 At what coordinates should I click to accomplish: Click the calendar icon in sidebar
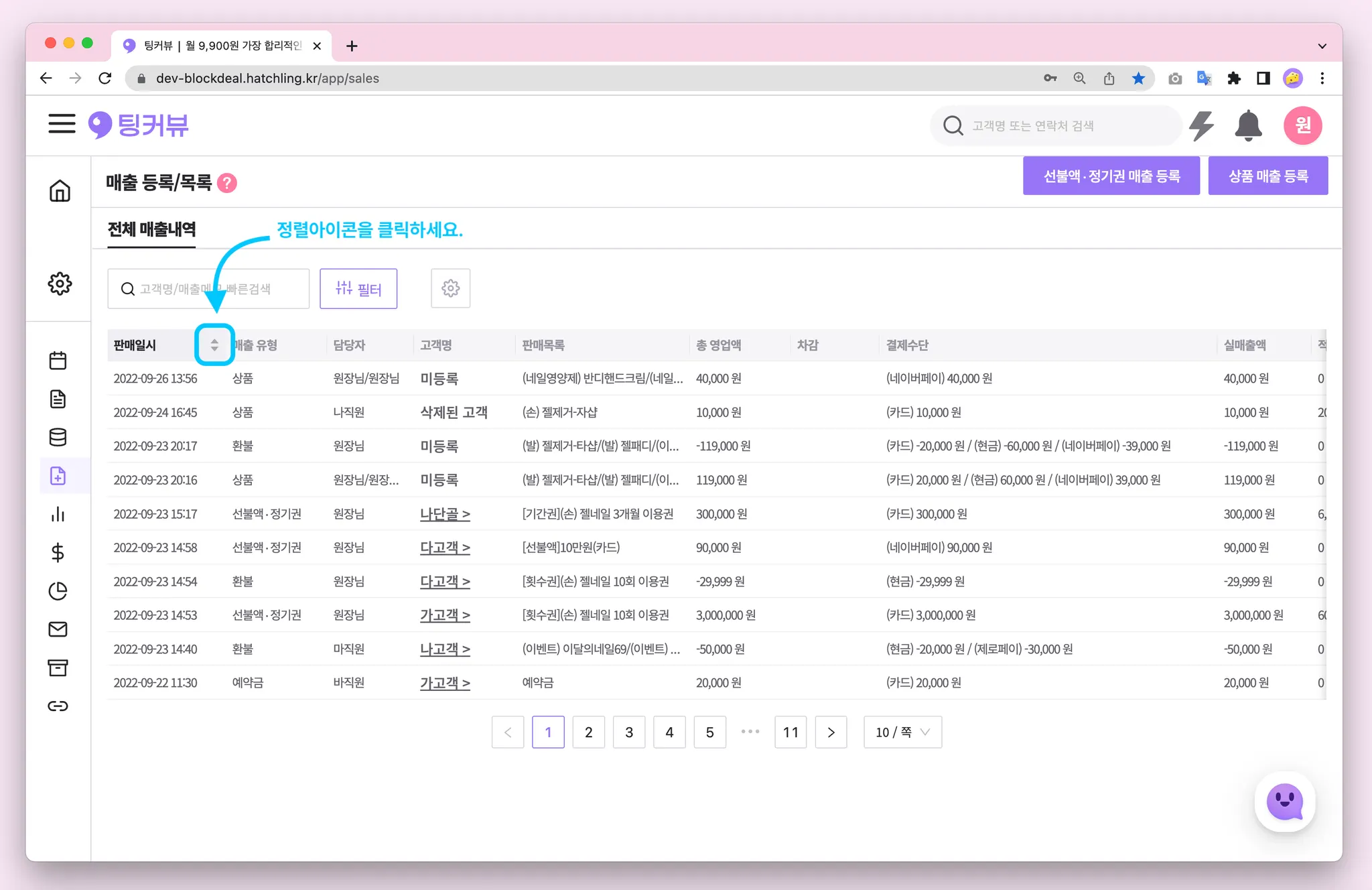58,361
